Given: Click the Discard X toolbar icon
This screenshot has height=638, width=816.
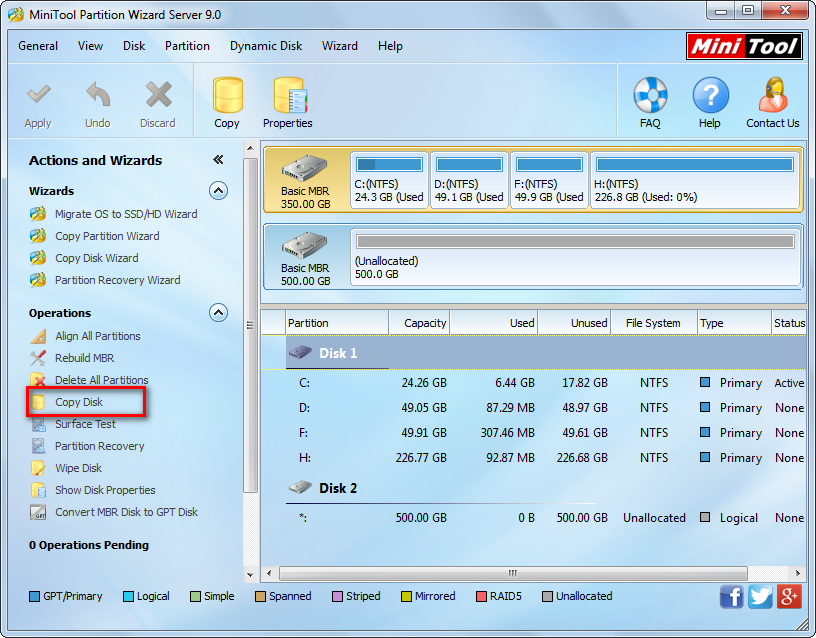Looking at the screenshot, I should [x=158, y=96].
